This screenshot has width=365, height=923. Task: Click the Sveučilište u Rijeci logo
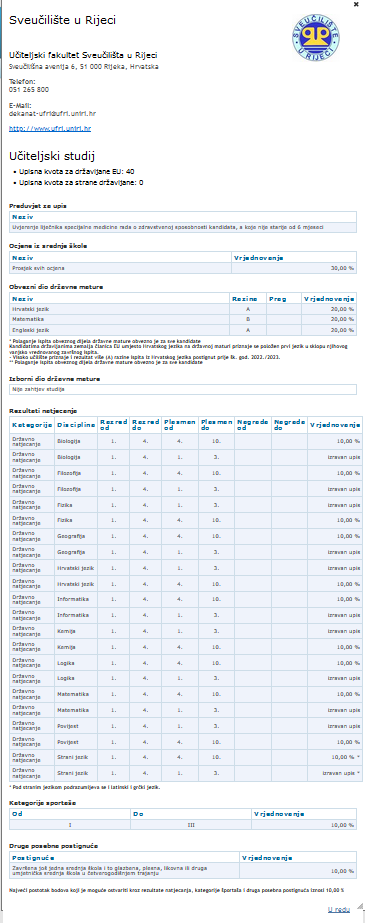click(316, 36)
